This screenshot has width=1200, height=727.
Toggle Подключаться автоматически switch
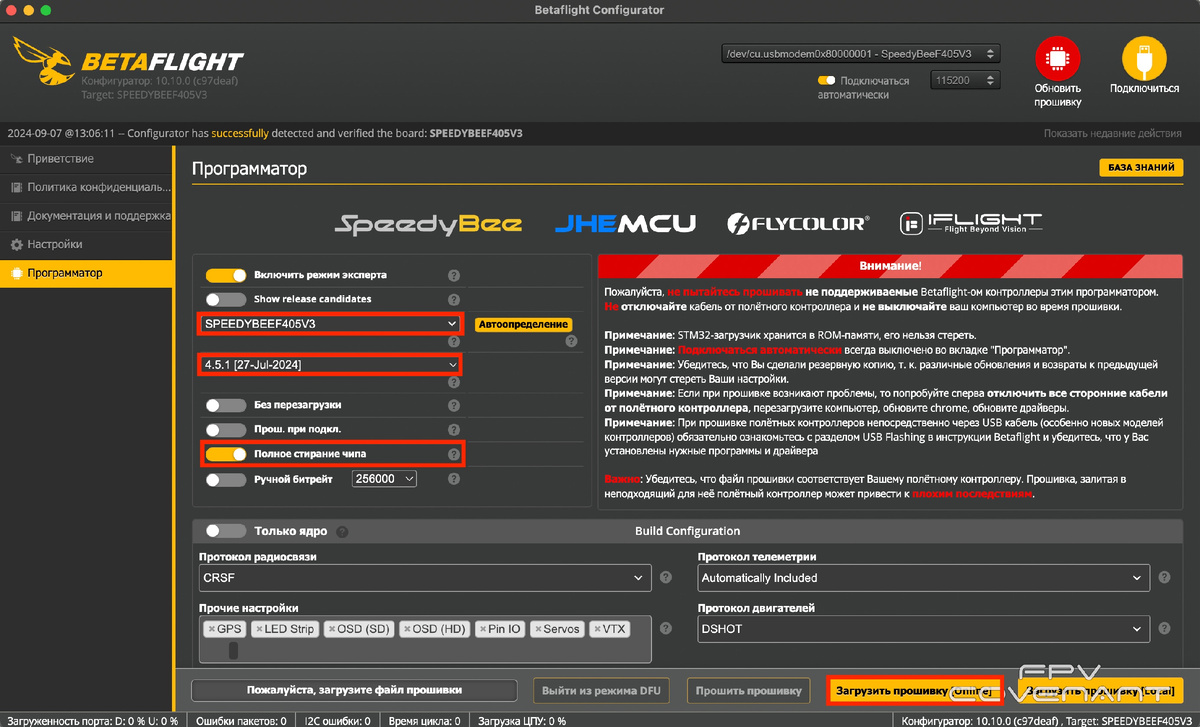[827, 80]
